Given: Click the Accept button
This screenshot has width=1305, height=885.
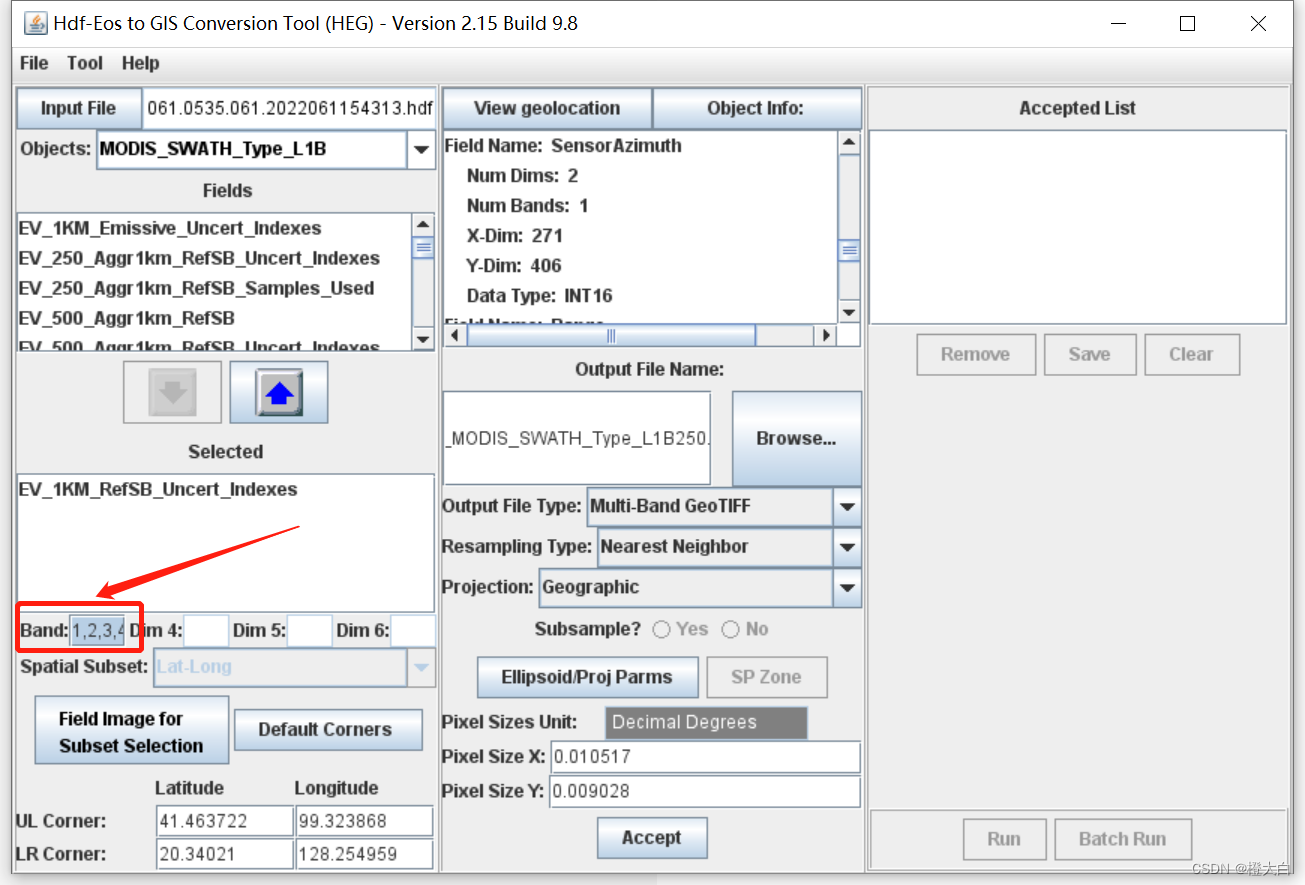Looking at the screenshot, I should (x=652, y=838).
